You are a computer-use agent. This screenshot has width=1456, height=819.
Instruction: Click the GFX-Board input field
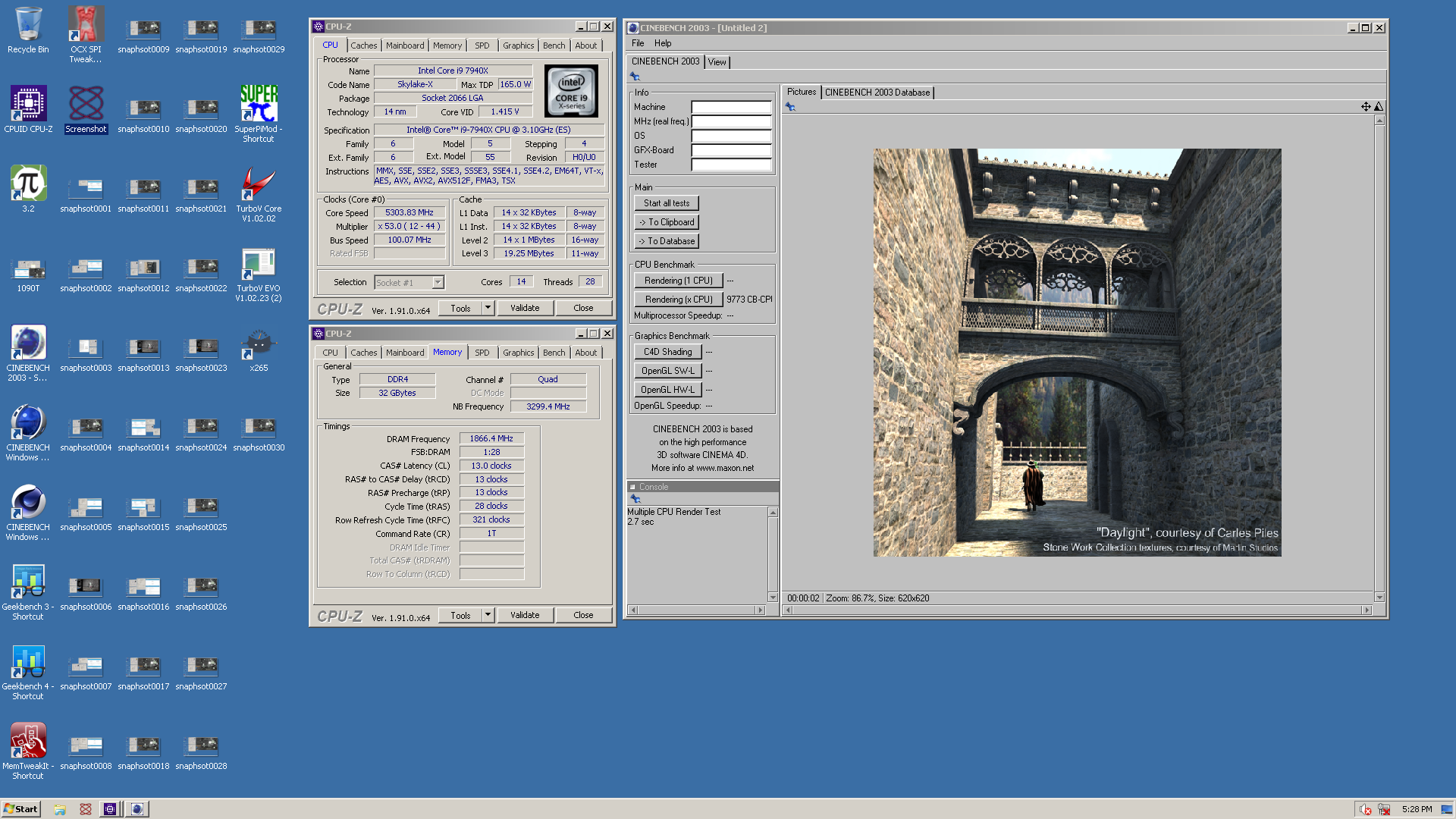pos(731,150)
